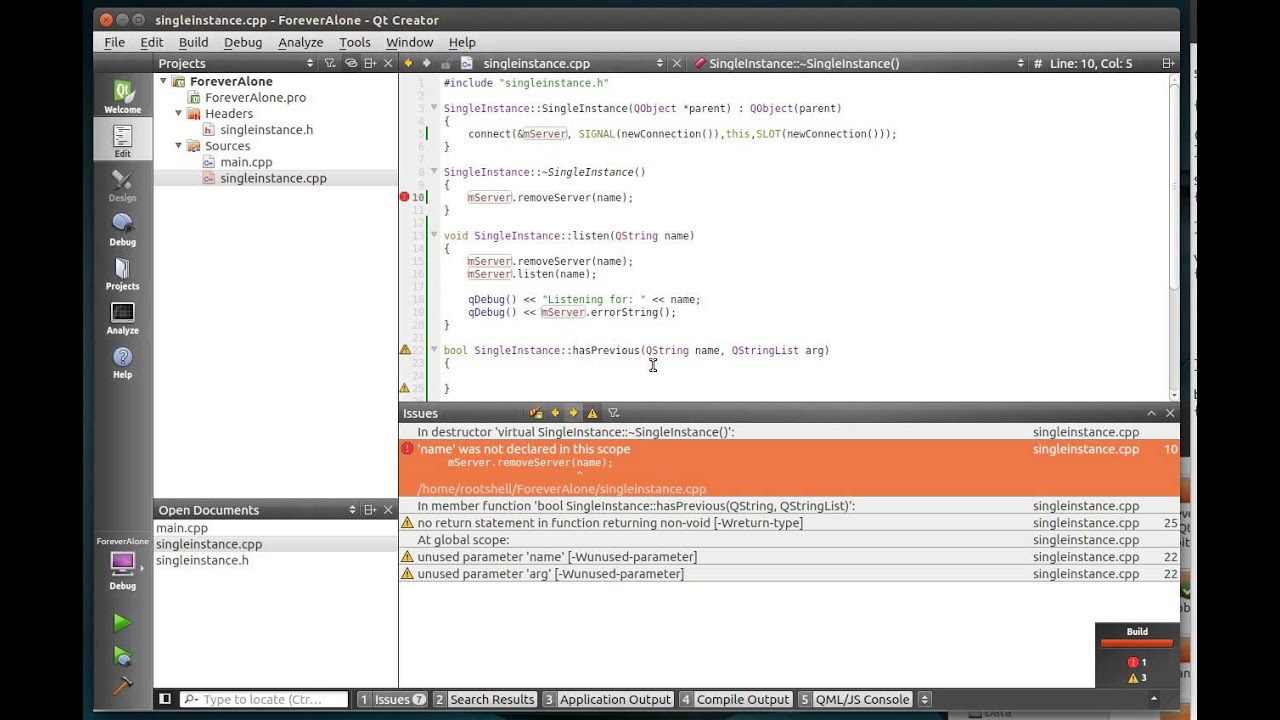This screenshot has width=1280, height=720.
Task: Switch to Edit mode
Action: (122, 141)
